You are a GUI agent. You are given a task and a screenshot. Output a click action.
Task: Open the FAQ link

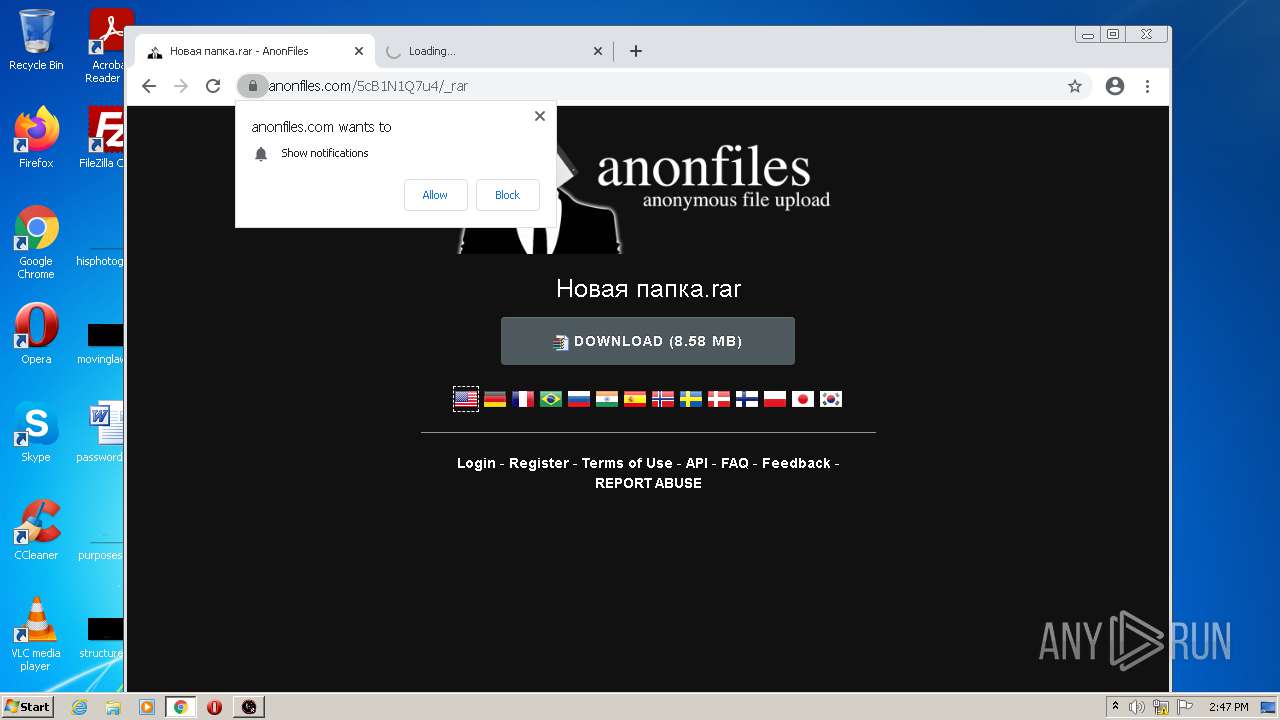pos(735,463)
